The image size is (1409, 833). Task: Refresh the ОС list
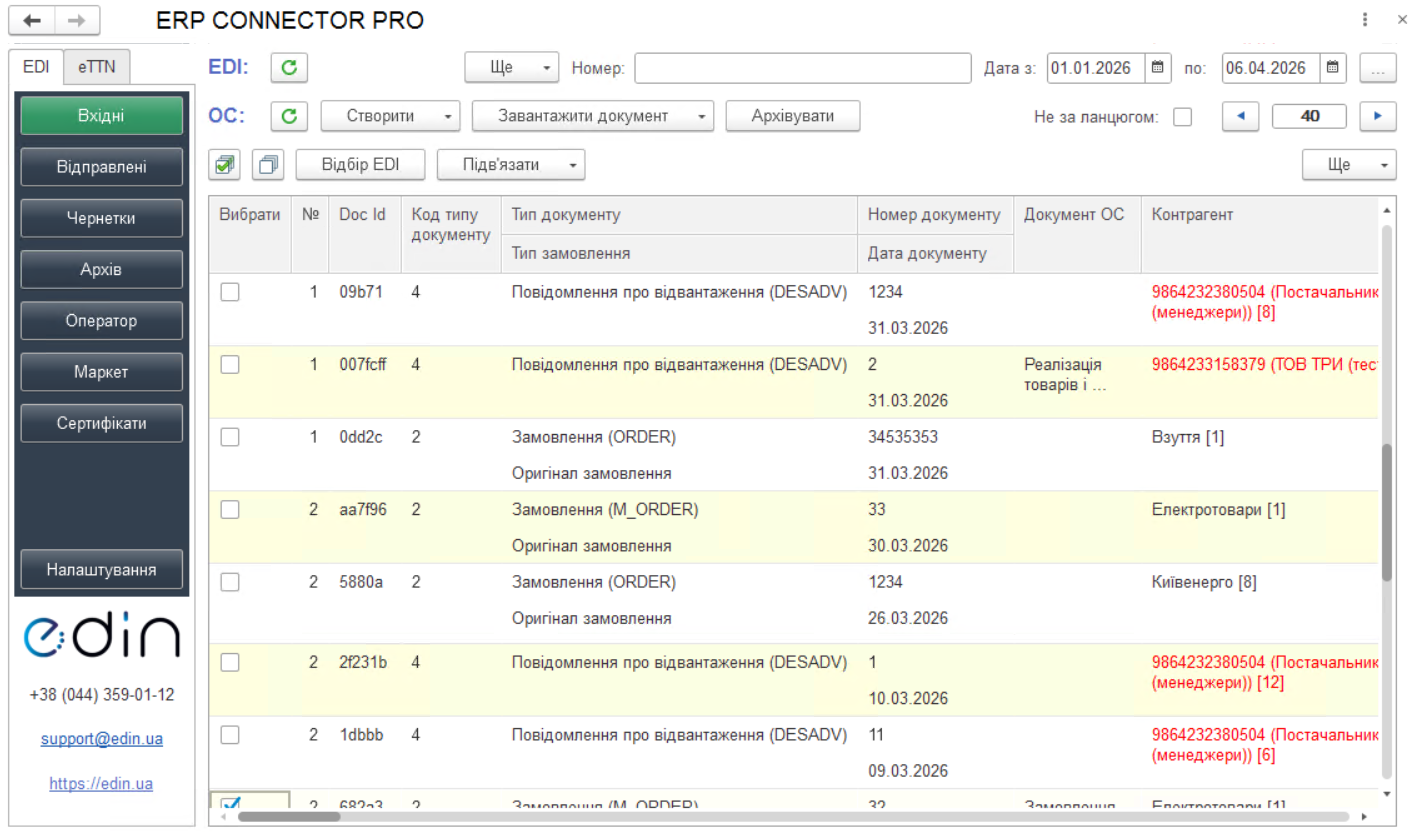pyautogui.click(x=289, y=116)
